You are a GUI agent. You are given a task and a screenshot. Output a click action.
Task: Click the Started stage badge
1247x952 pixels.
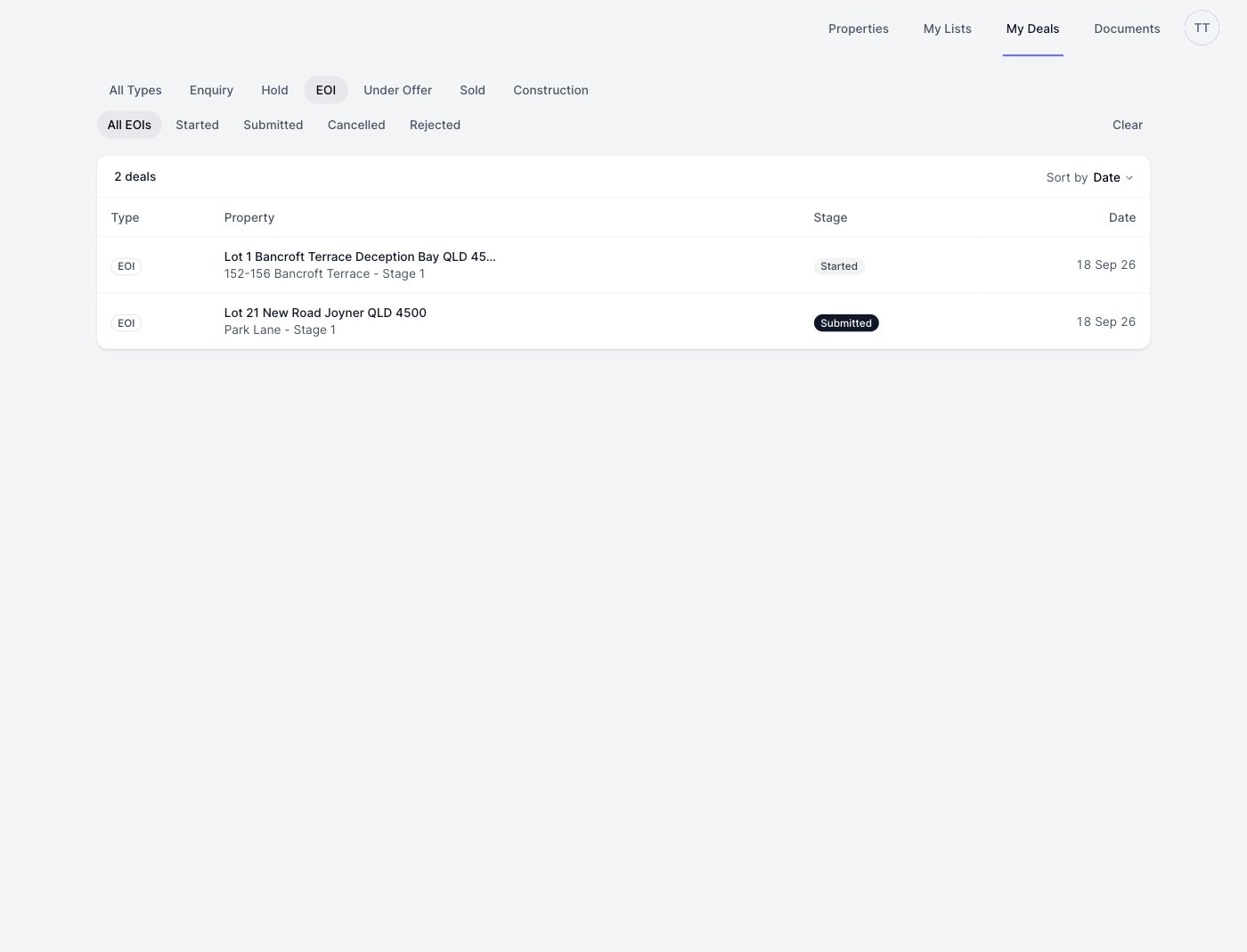point(839,266)
